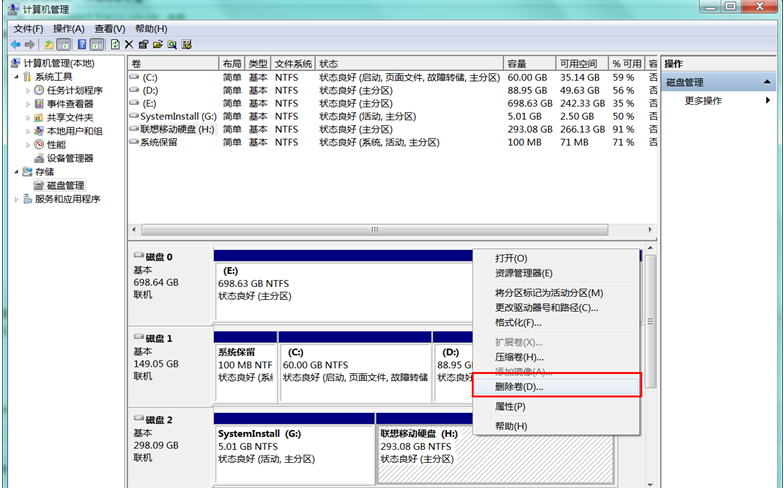Select 事件查看器 in the left tree
Image resolution: width=784 pixels, height=488 pixels.
coord(70,104)
